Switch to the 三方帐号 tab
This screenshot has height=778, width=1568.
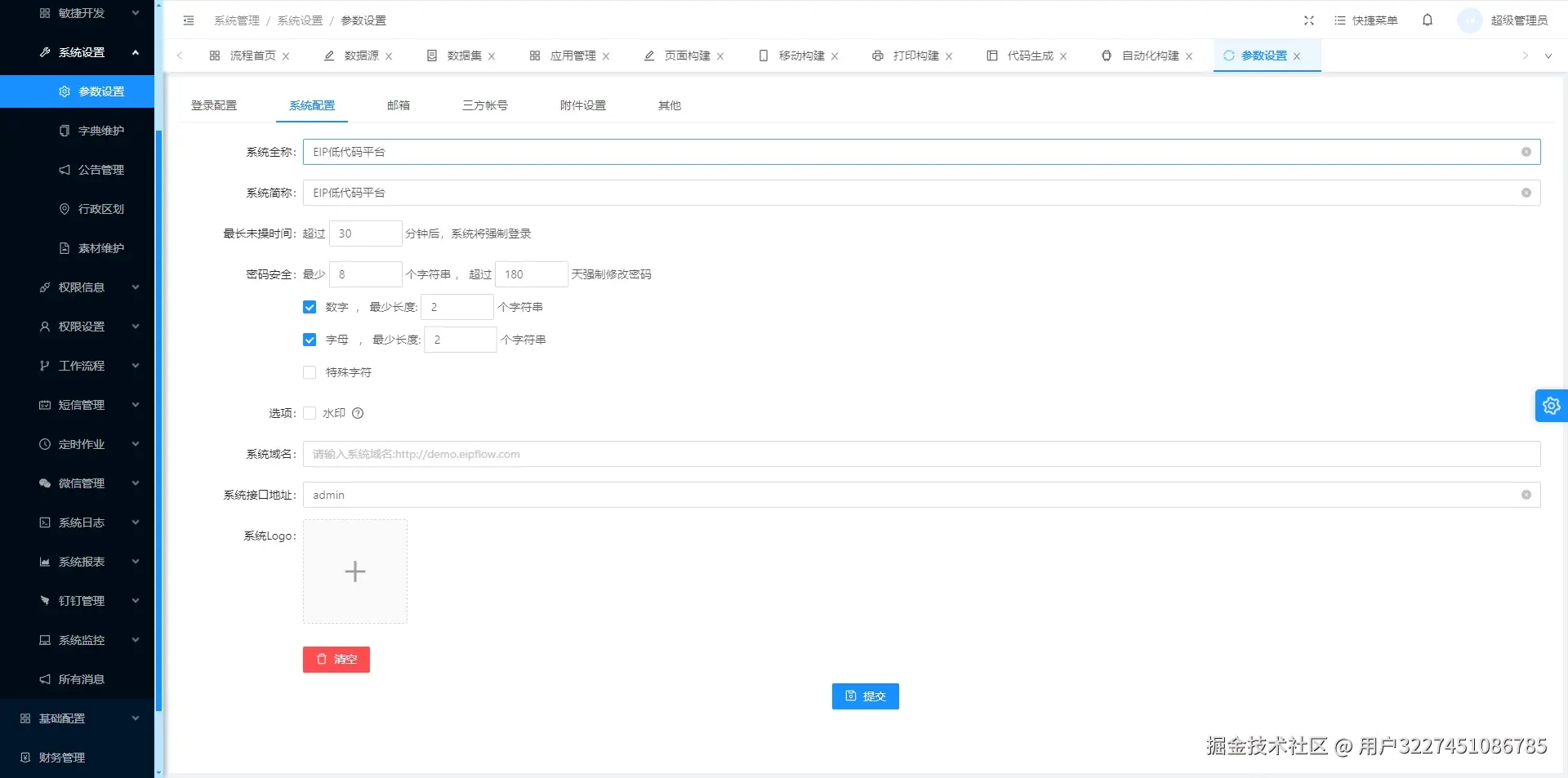(485, 105)
